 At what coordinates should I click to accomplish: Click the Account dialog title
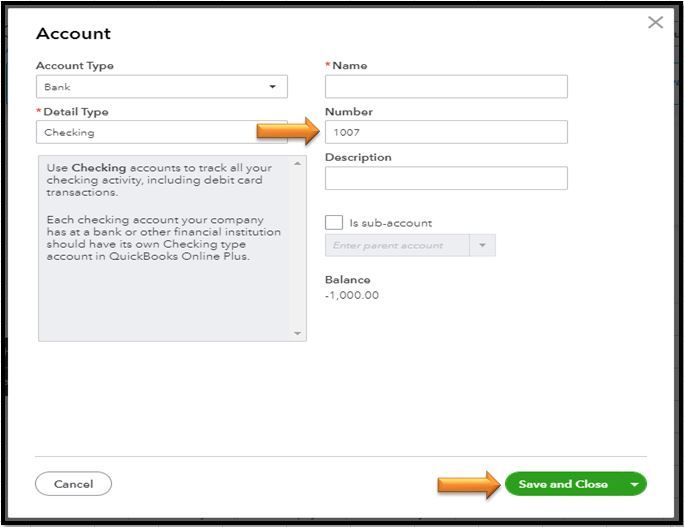73,33
